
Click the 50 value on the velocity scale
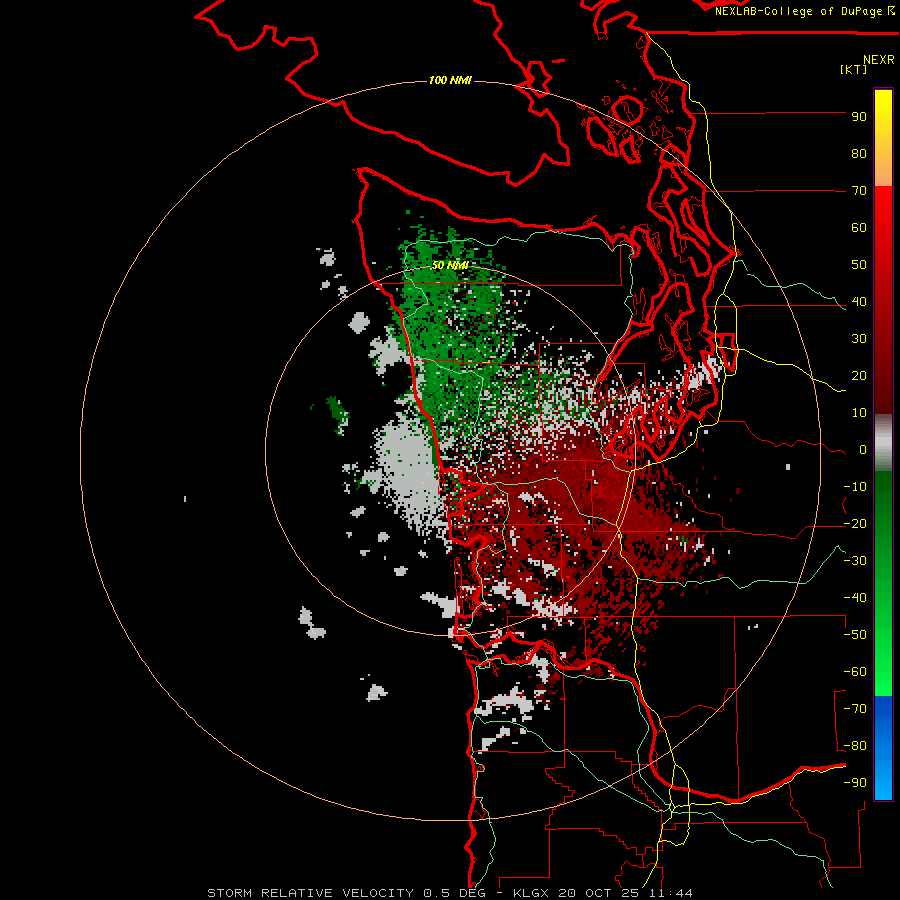859,265
